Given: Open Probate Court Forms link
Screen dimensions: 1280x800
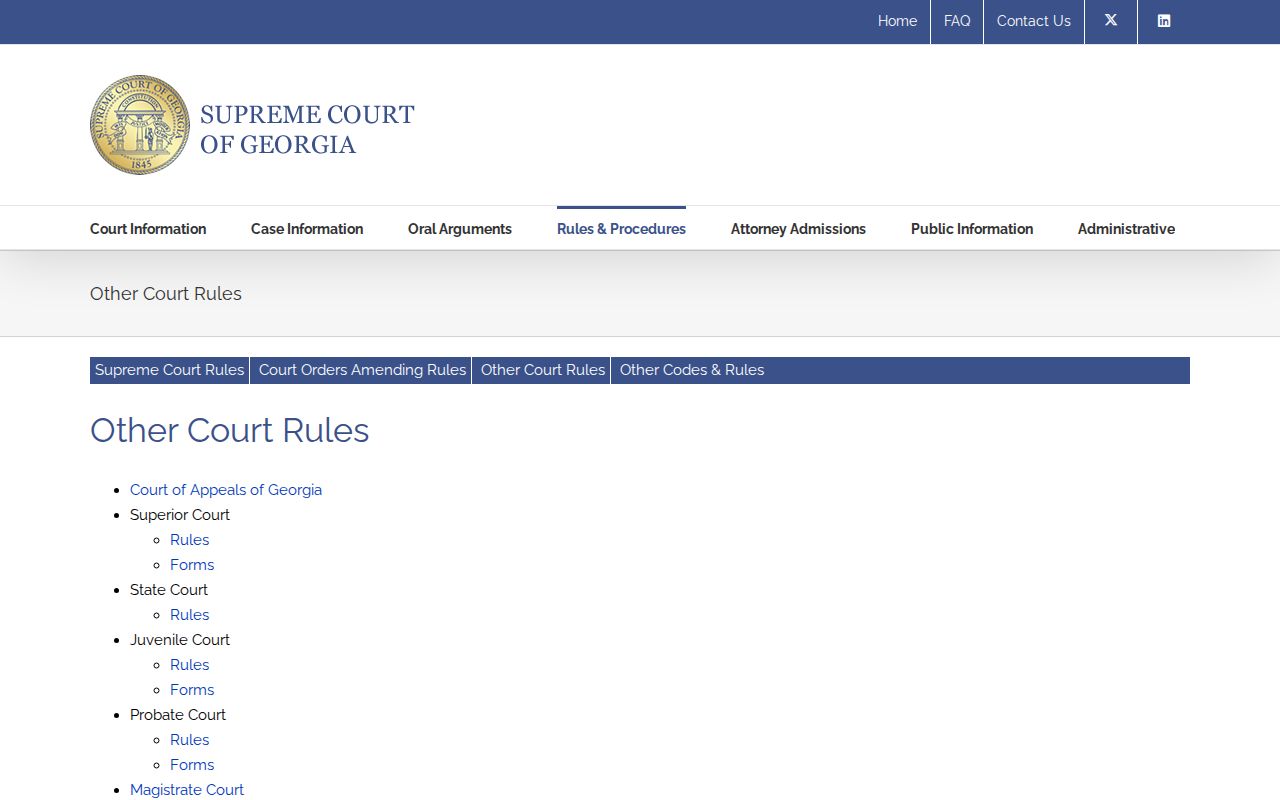Looking at the screenshot, I should click(x=192, y=765).
